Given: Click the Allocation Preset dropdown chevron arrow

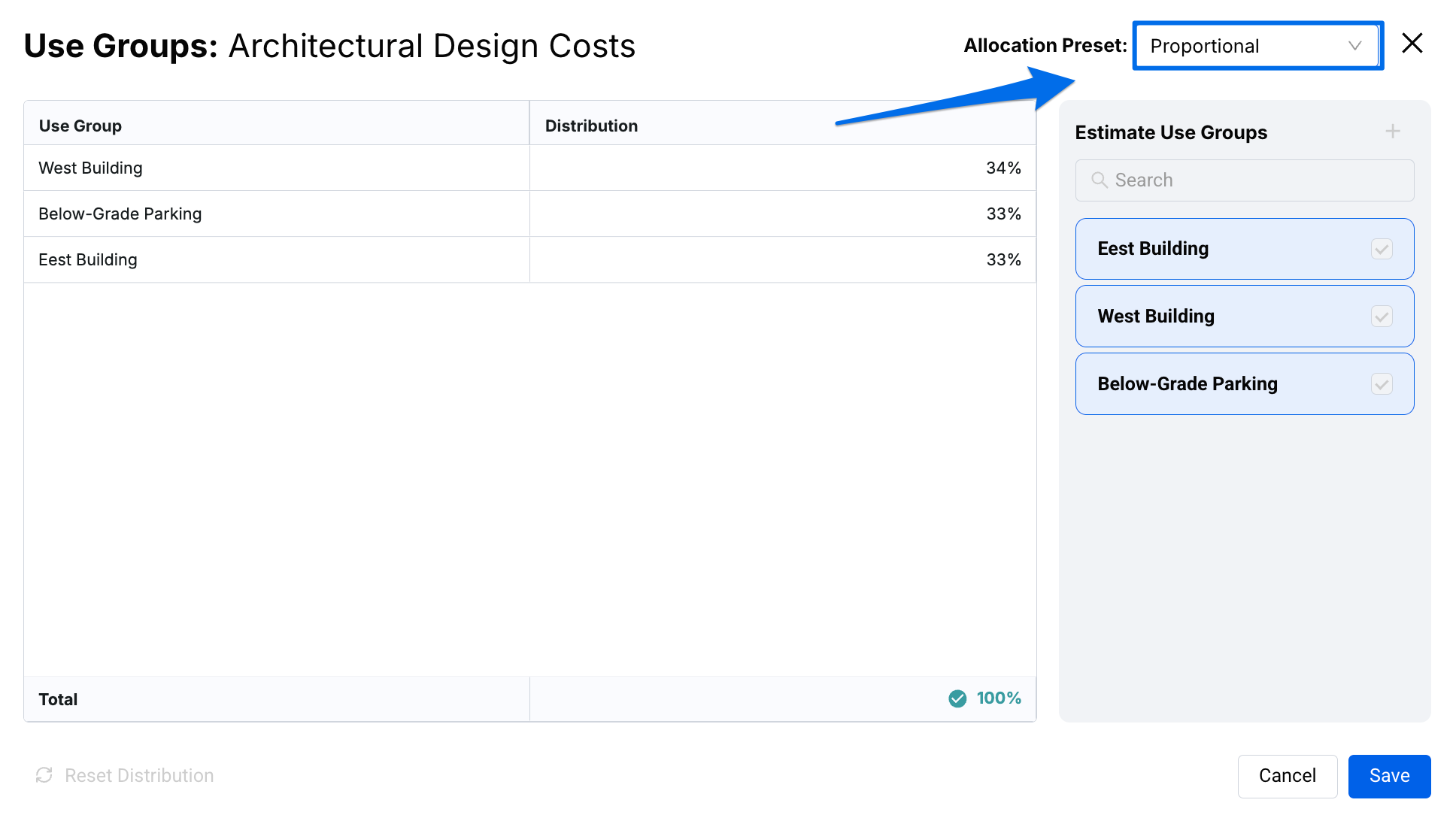Looking at the screenshot, I should (1354, 46).
